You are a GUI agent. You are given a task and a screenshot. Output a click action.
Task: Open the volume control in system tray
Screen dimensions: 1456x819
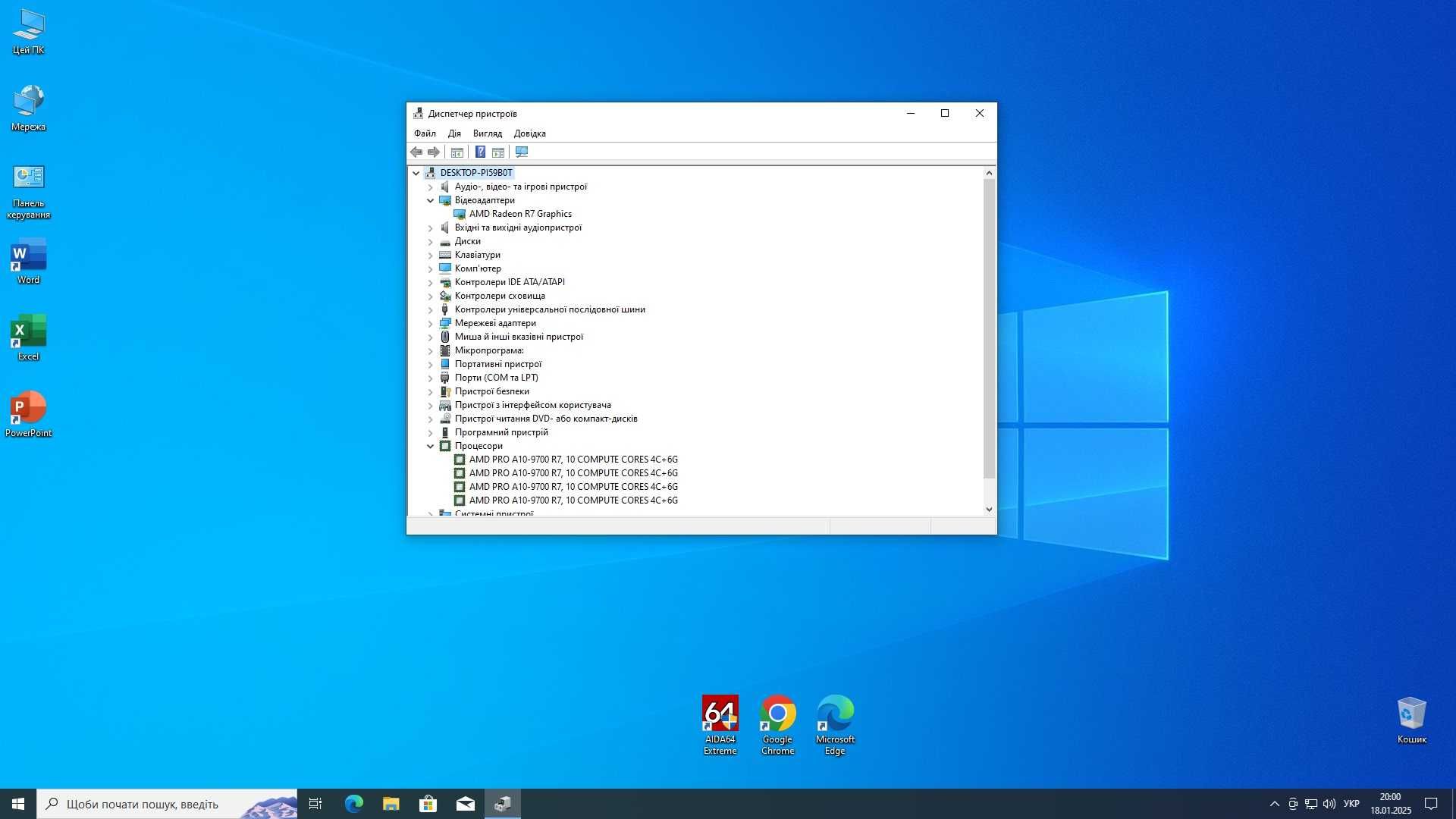[x=1329, y=804]
